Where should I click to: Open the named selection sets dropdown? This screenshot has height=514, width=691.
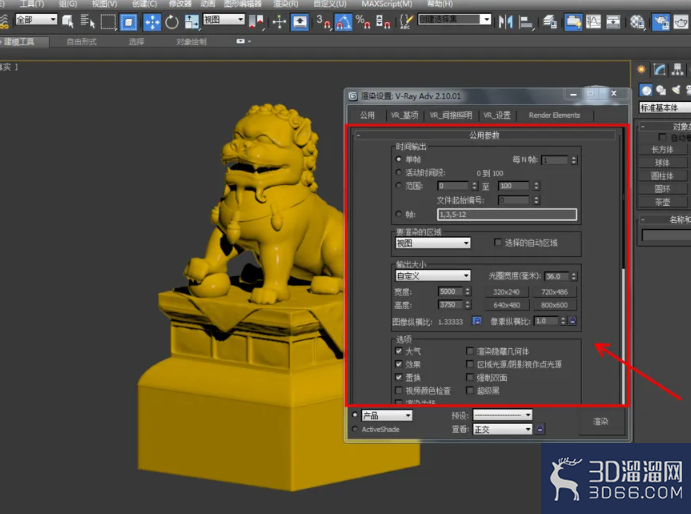click(x=454, y=19)
